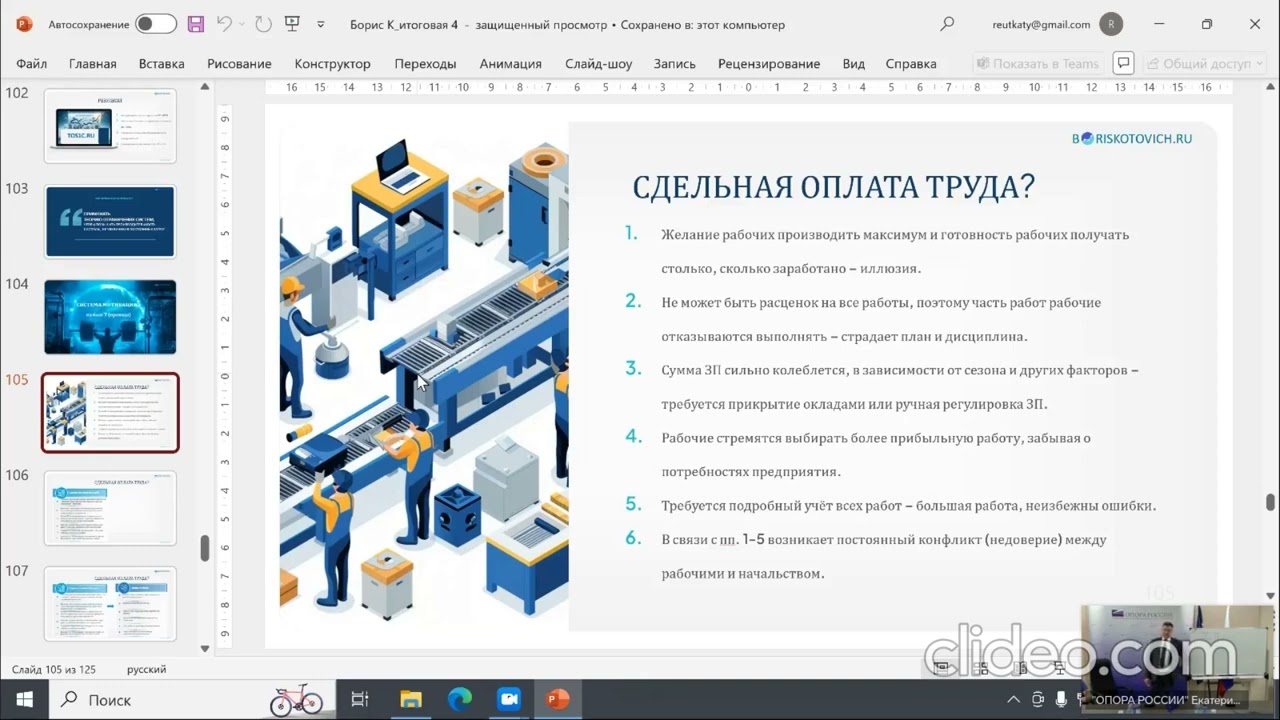1280x720 pixels.
Task: Click the Показать в Teams button
Action: (x=1039, y=63)
